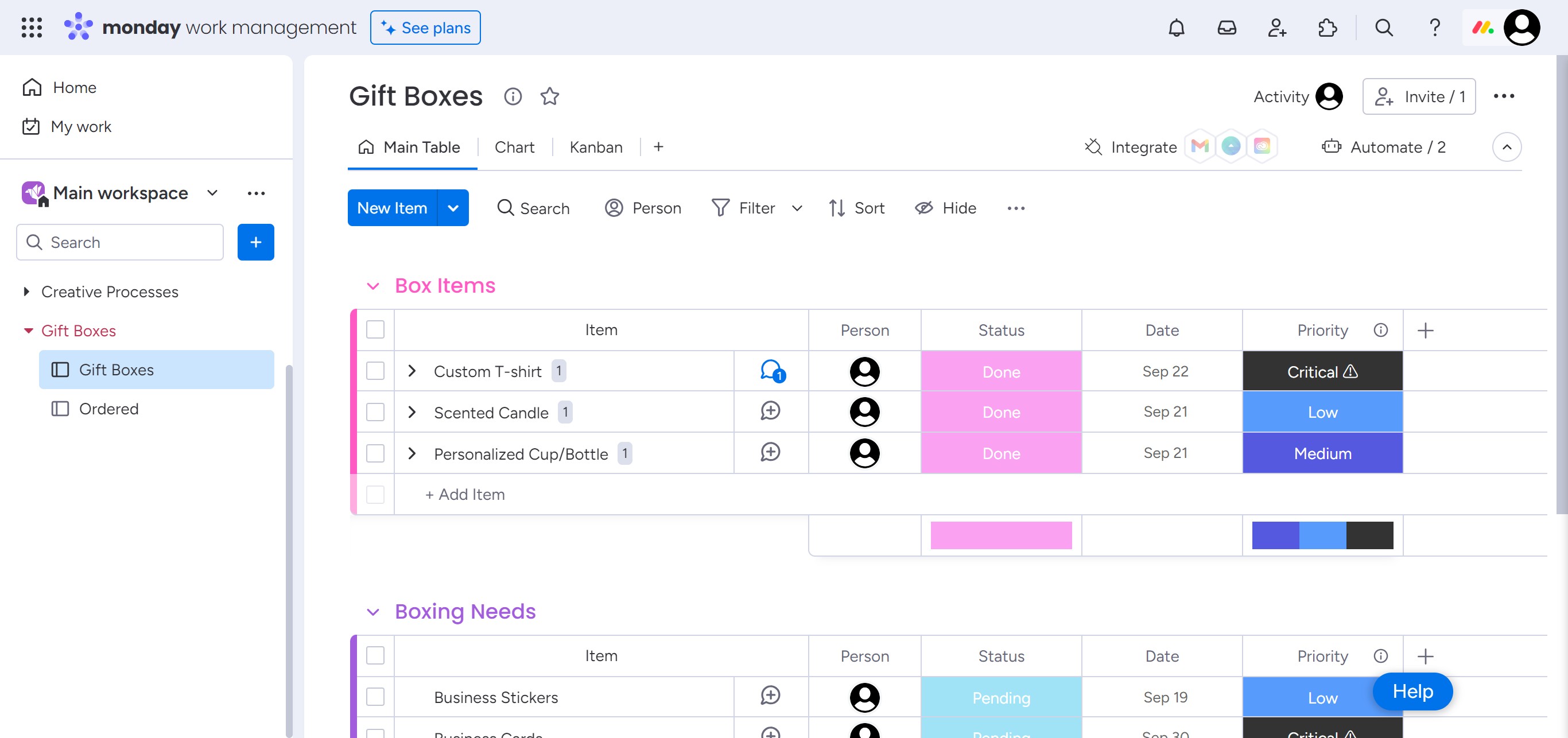Image resolution: width=1568 pixels, height=738 pixels.
Task: Open the apps puzzle-piece marketplace icon
Action: (x=1327, y=28)
